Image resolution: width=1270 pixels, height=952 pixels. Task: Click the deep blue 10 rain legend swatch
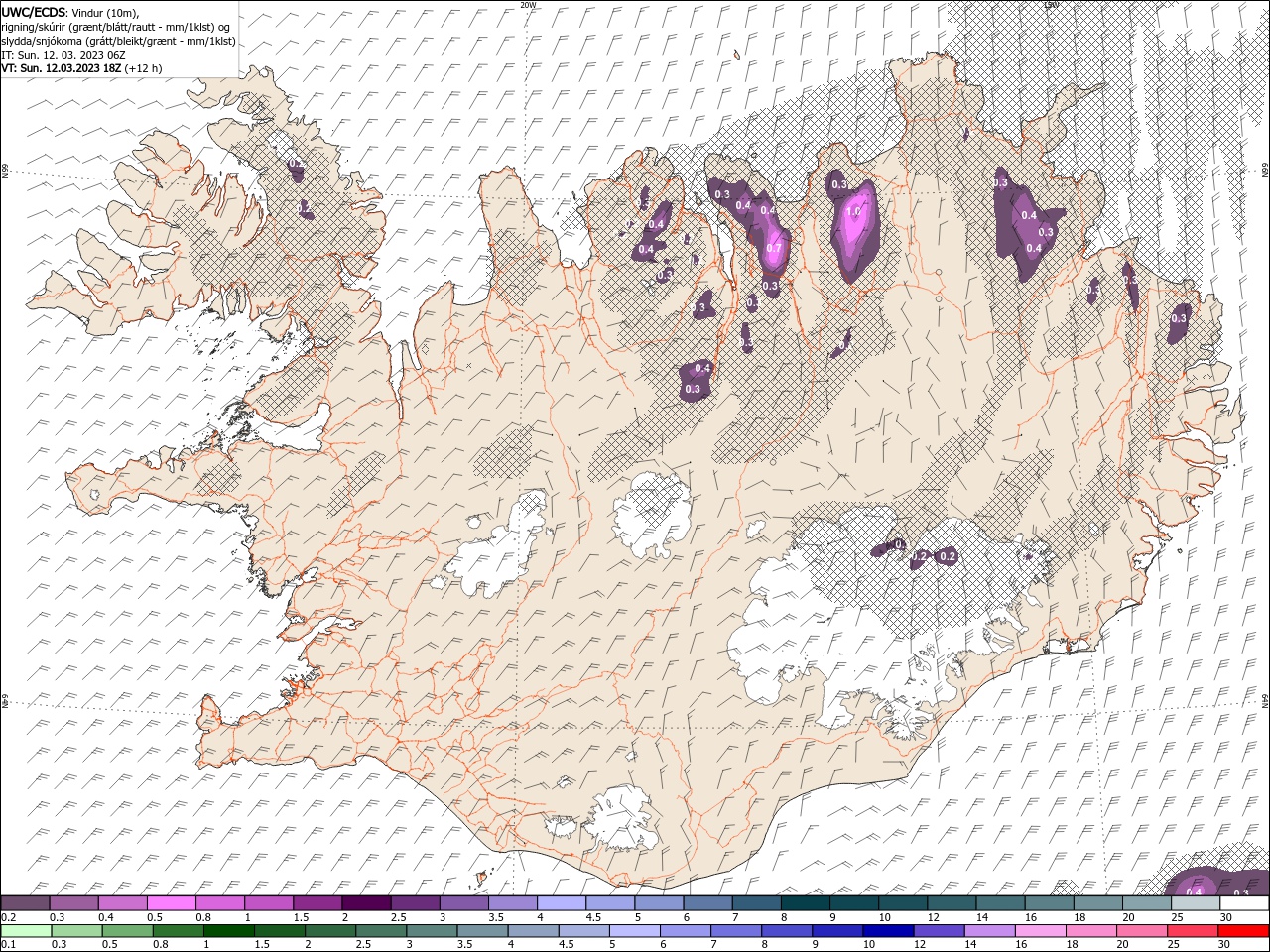888,931
